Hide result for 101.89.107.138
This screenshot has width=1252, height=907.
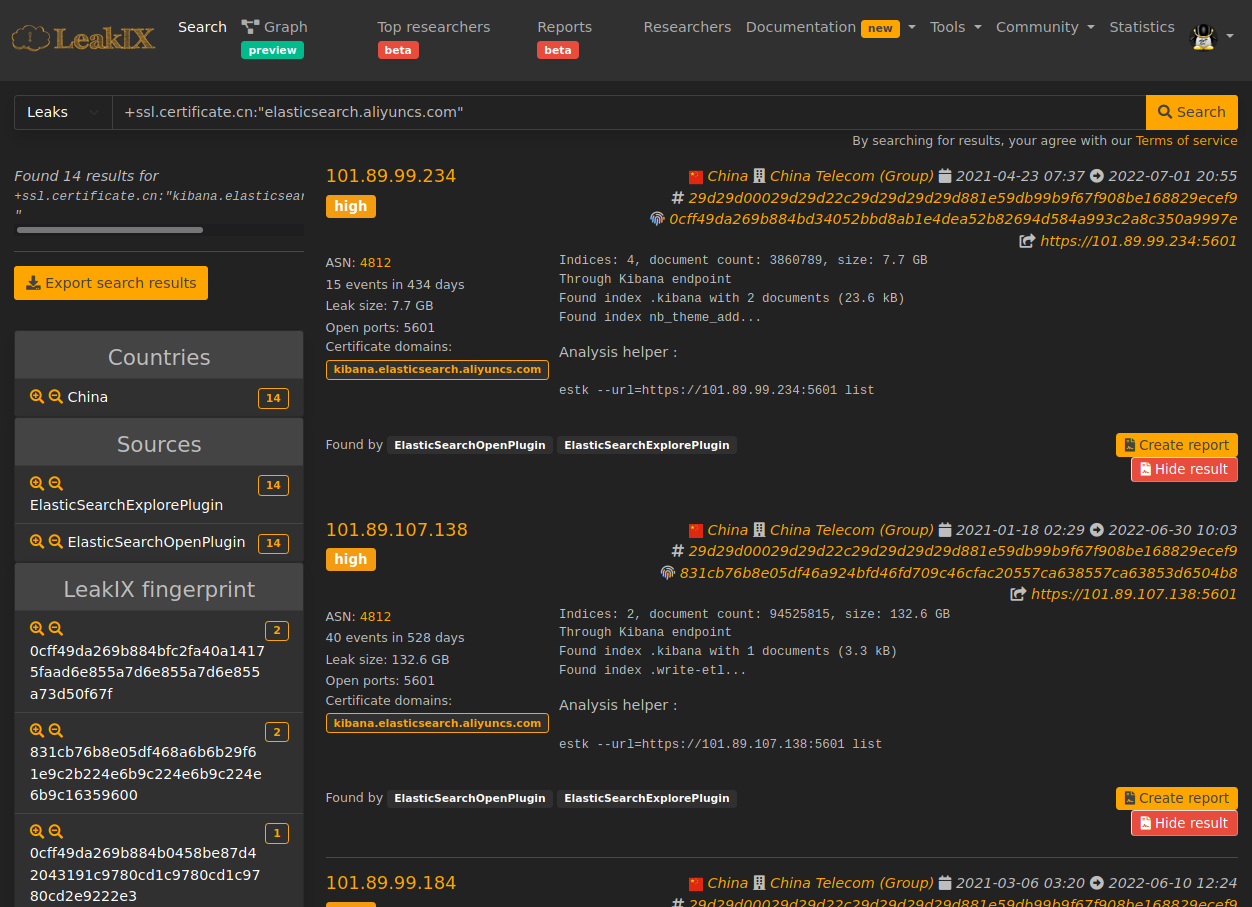point(1184,823)
